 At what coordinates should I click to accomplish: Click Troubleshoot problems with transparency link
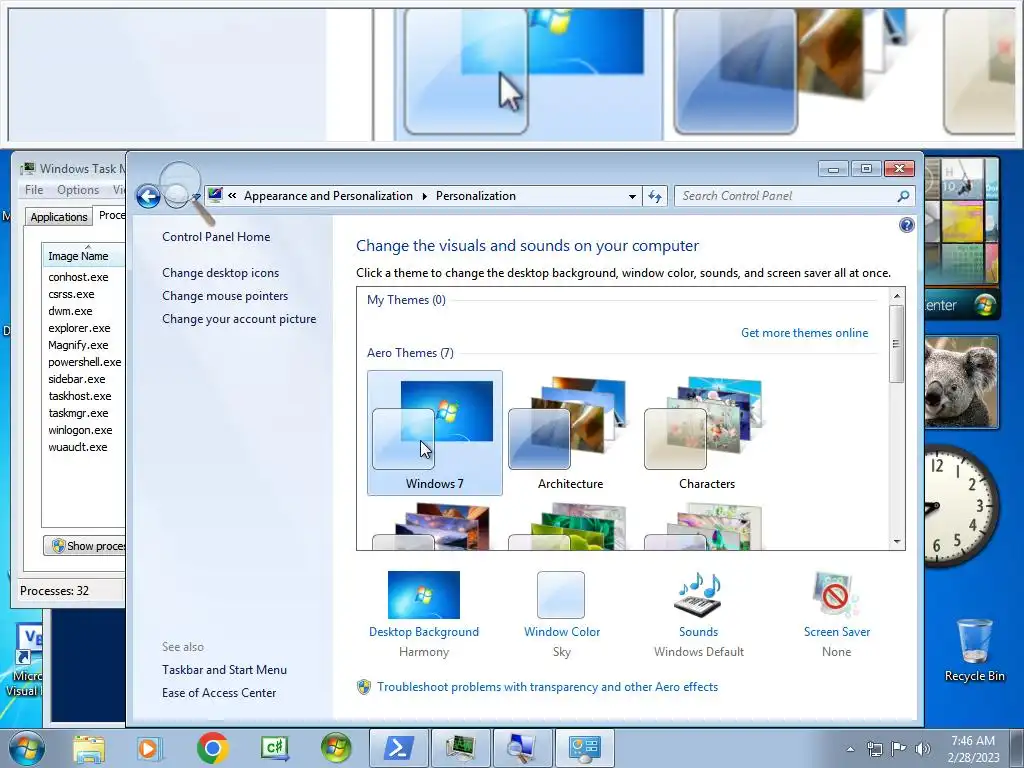[547, 687]
